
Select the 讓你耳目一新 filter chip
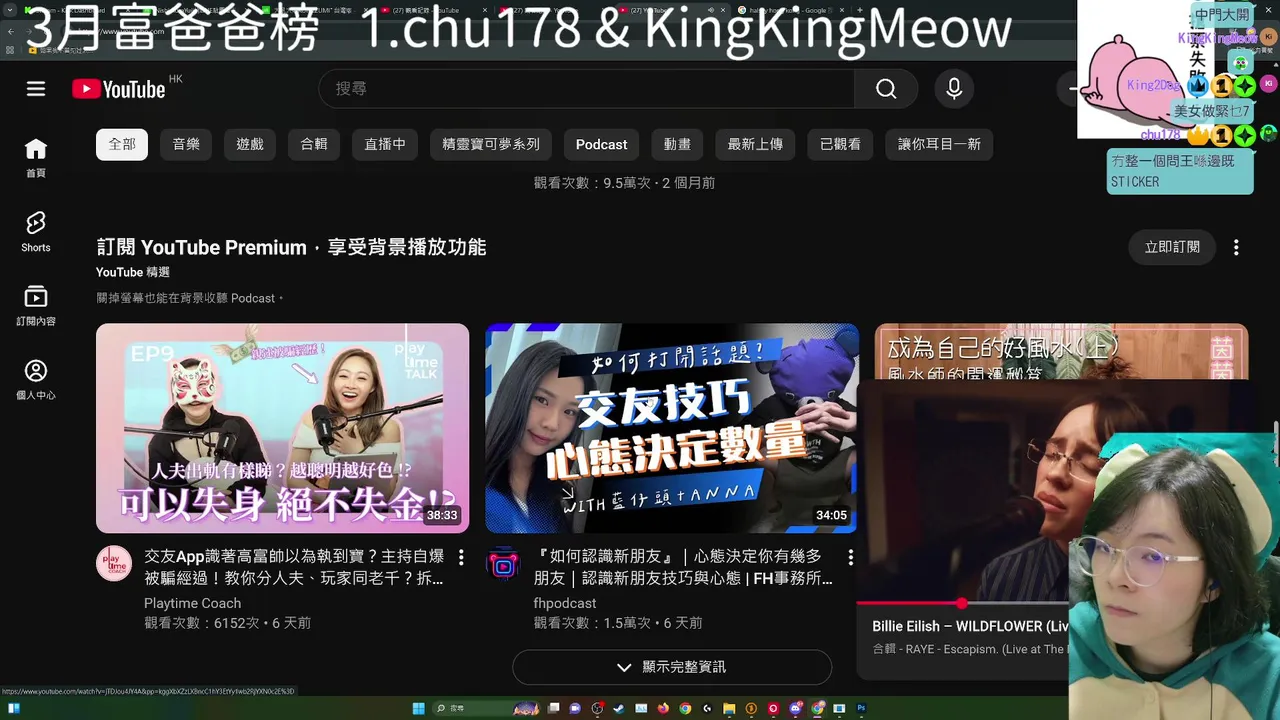(939, 144)
